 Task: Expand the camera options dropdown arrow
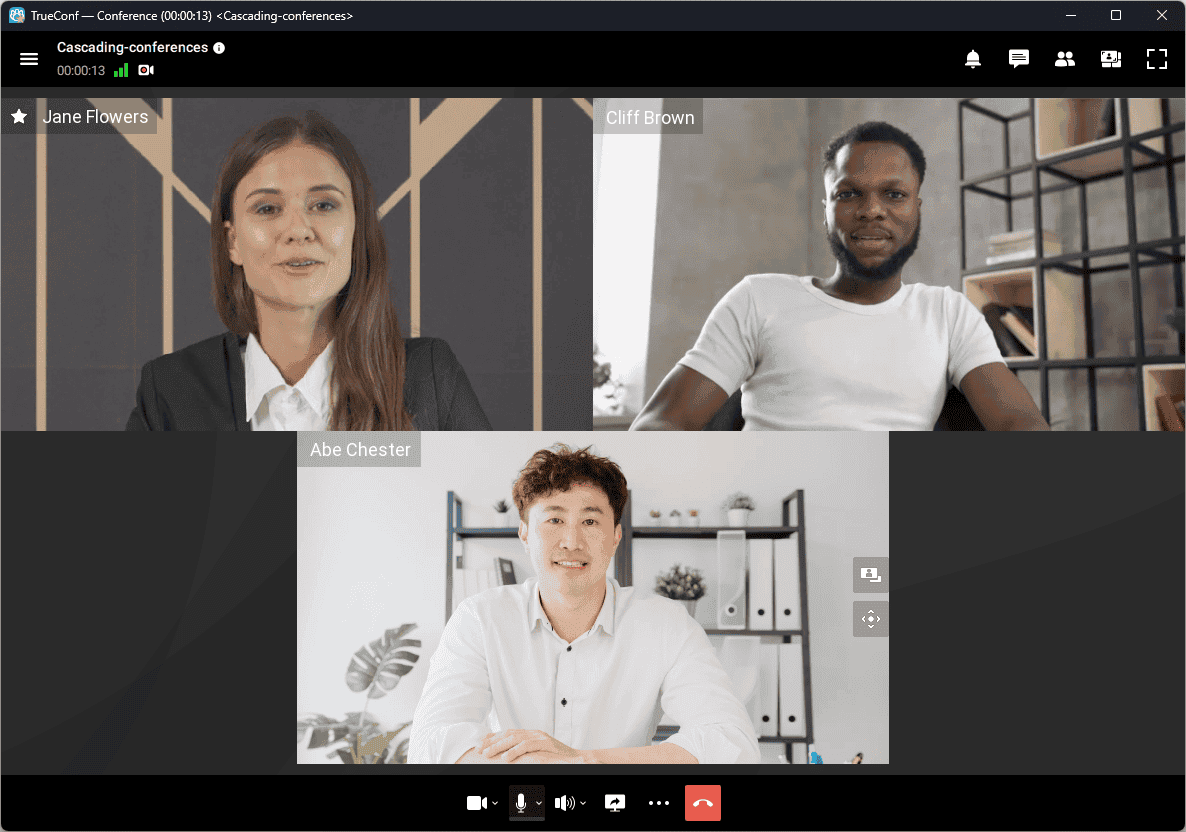pos(495,803)
